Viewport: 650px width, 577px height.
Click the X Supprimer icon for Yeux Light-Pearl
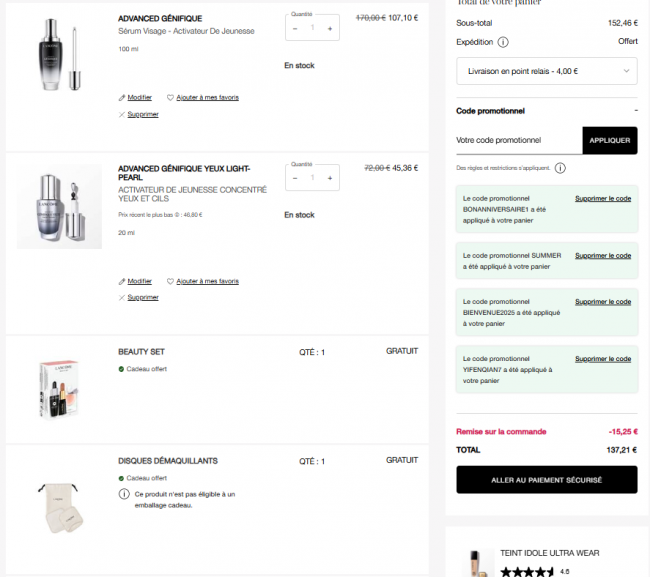click(121, 298)
